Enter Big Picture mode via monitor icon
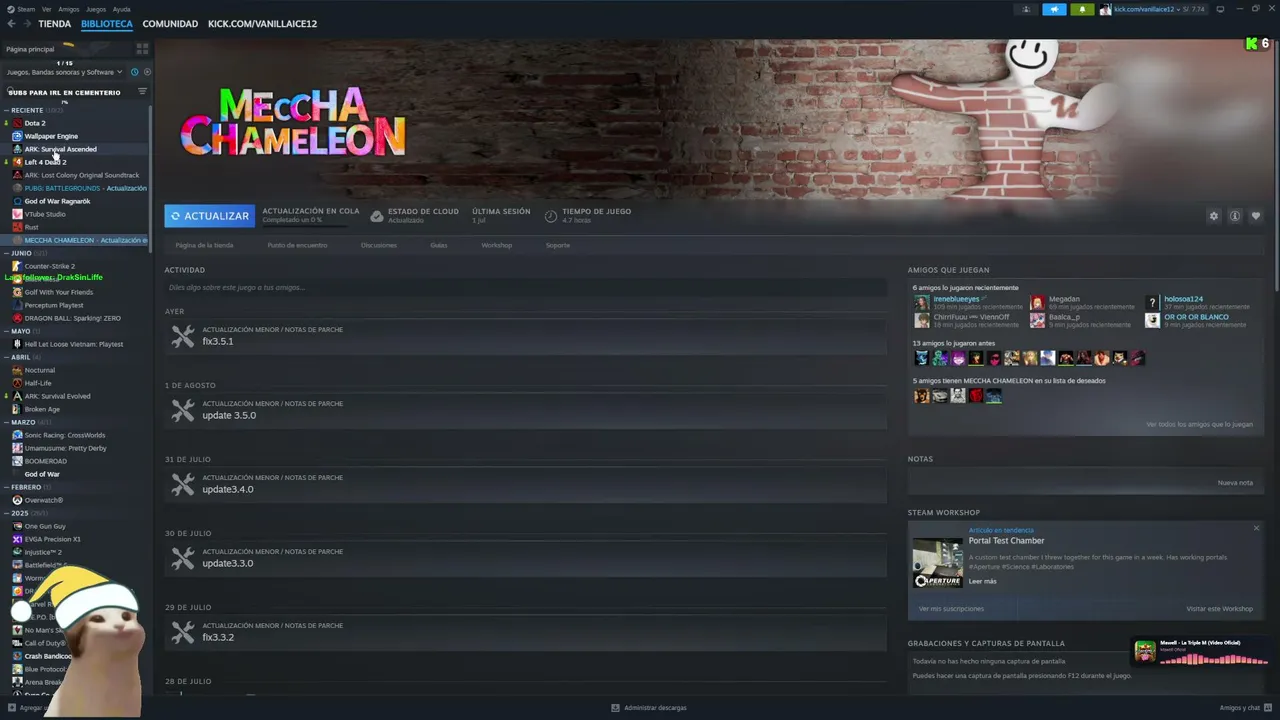The image size is (1280, 720). (1220, 9)
